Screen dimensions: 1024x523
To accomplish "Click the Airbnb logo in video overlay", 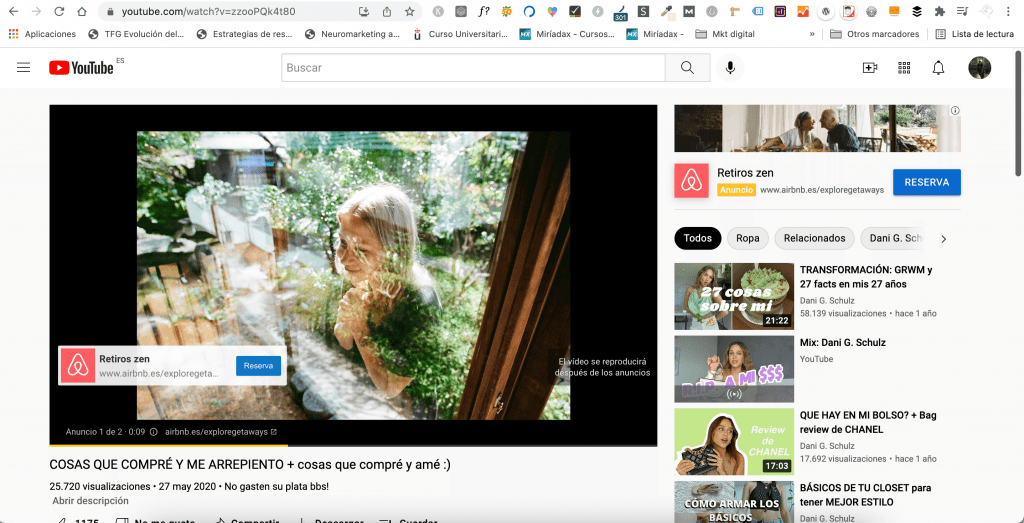I will coord(78,366).
